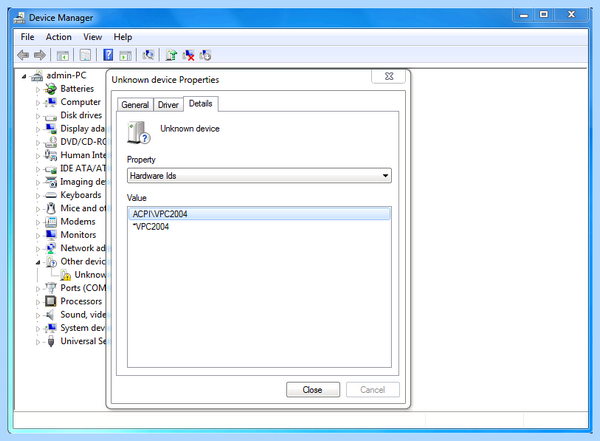This screenshot has height=441, width=600.
Task: Click the Device Manager title bar icon
Action: [x=20, y=18]
